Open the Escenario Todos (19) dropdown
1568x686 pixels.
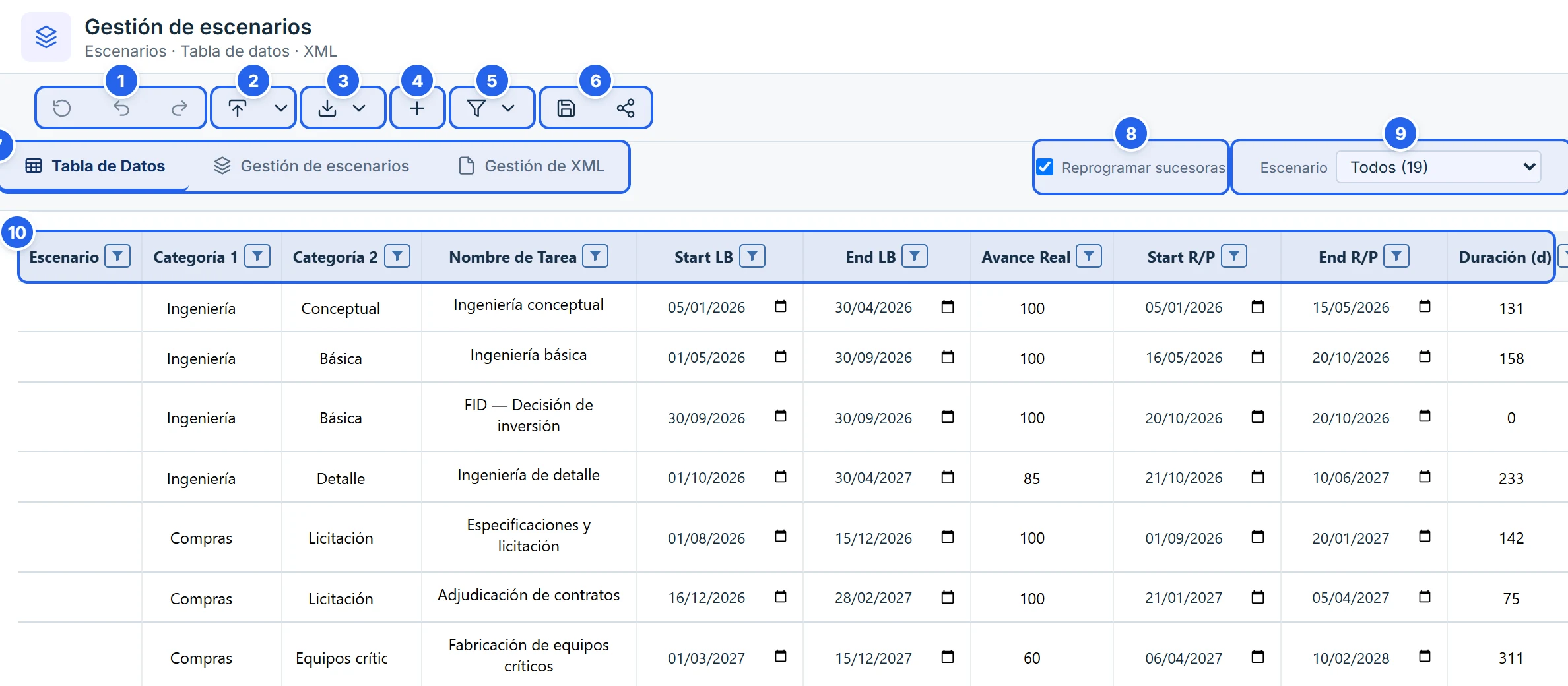point(1439,167)
